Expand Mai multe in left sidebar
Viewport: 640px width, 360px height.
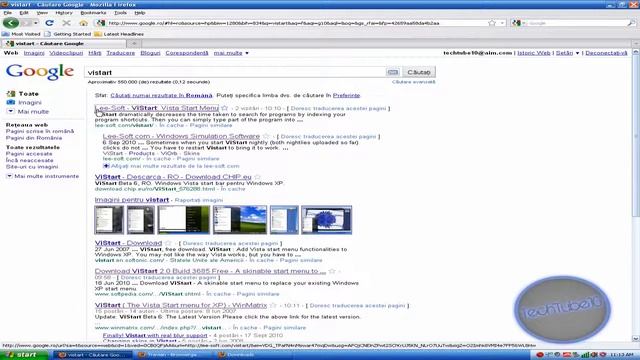[28, 111]
